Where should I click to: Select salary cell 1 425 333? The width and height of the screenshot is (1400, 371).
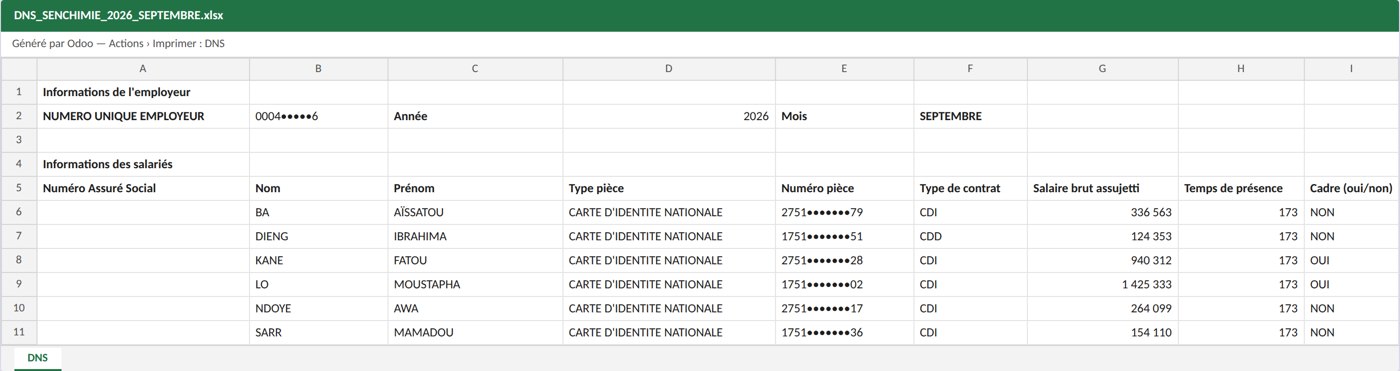(1102, 284)
